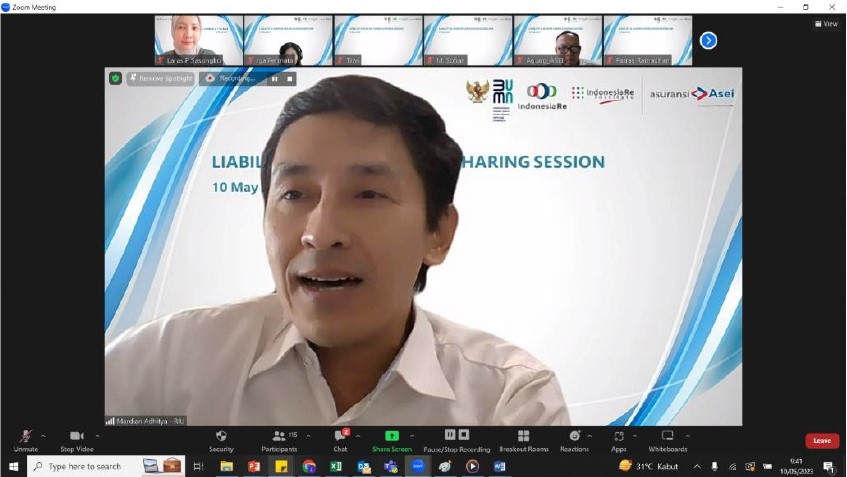Click Remove Spotlight button
Screen dimensions: 847x477
coord(160,79)
